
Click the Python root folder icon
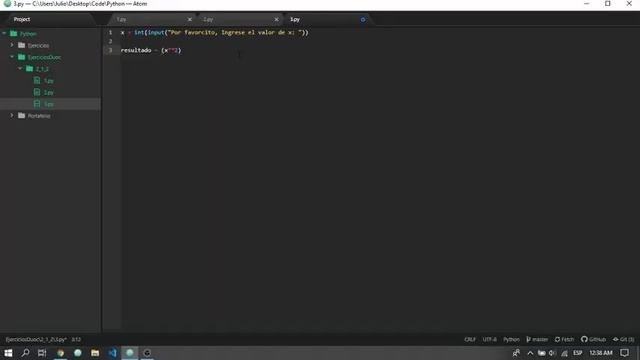pos(13,33)
